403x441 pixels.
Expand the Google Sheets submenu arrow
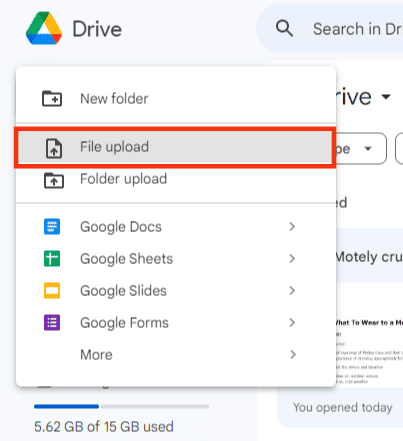click(292, 258)
